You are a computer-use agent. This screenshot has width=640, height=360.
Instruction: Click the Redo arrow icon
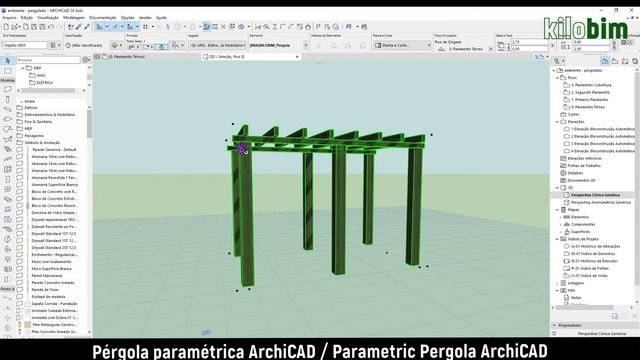click(60, 27)
